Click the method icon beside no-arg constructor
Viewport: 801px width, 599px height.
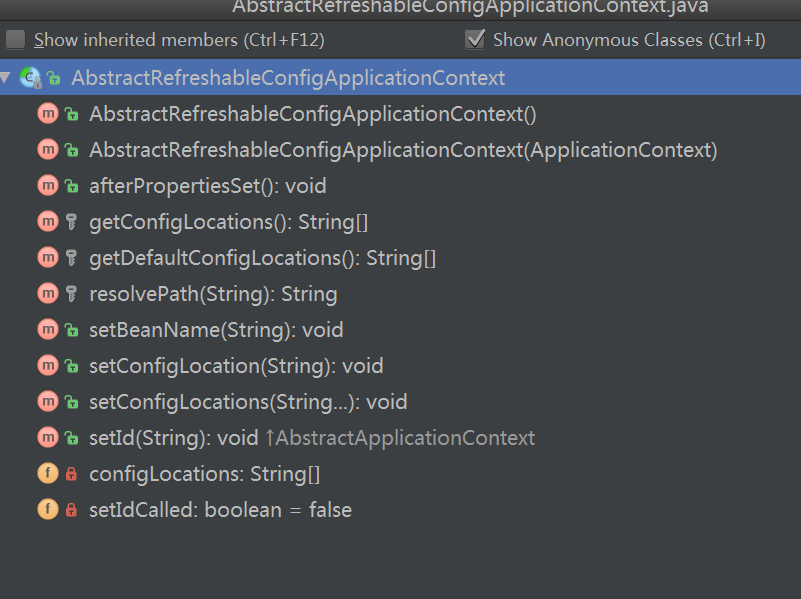[x=48, y=114]
